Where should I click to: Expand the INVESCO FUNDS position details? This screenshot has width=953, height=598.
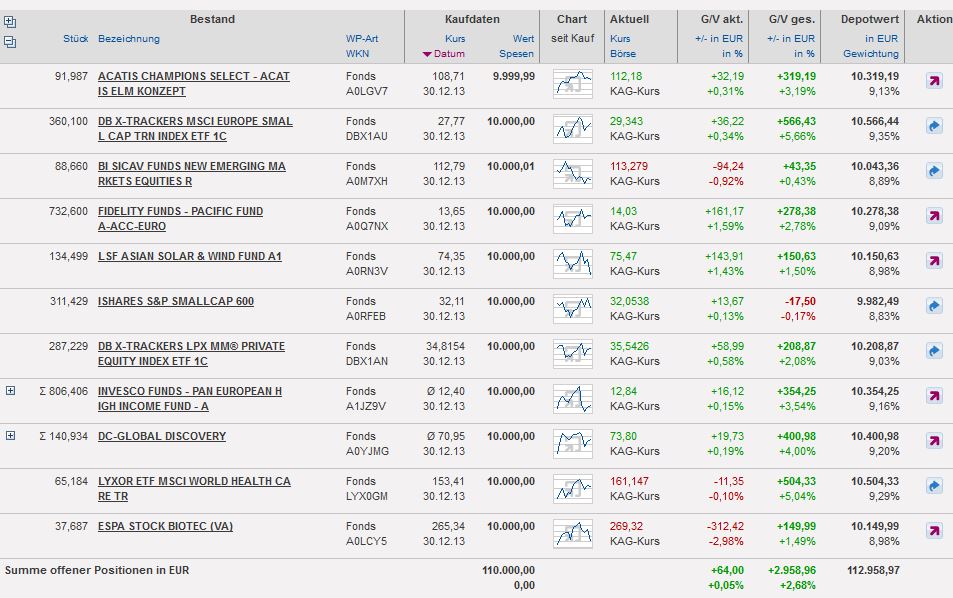click(x=10, y=391)
